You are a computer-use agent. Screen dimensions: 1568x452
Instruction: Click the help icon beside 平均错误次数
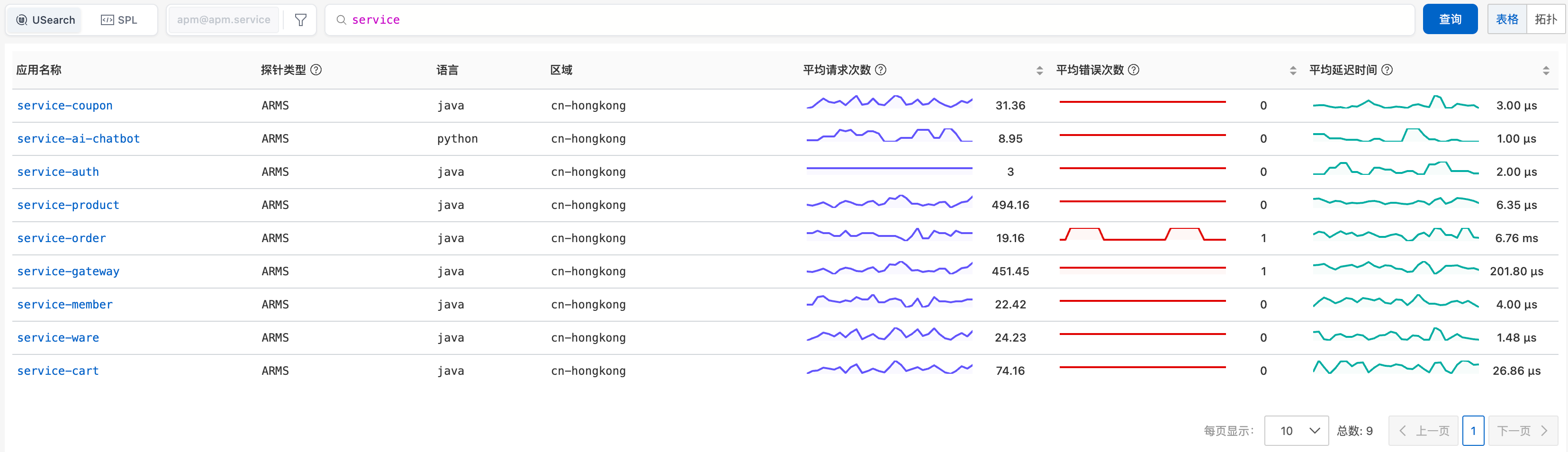click(x=1134, y=70)
